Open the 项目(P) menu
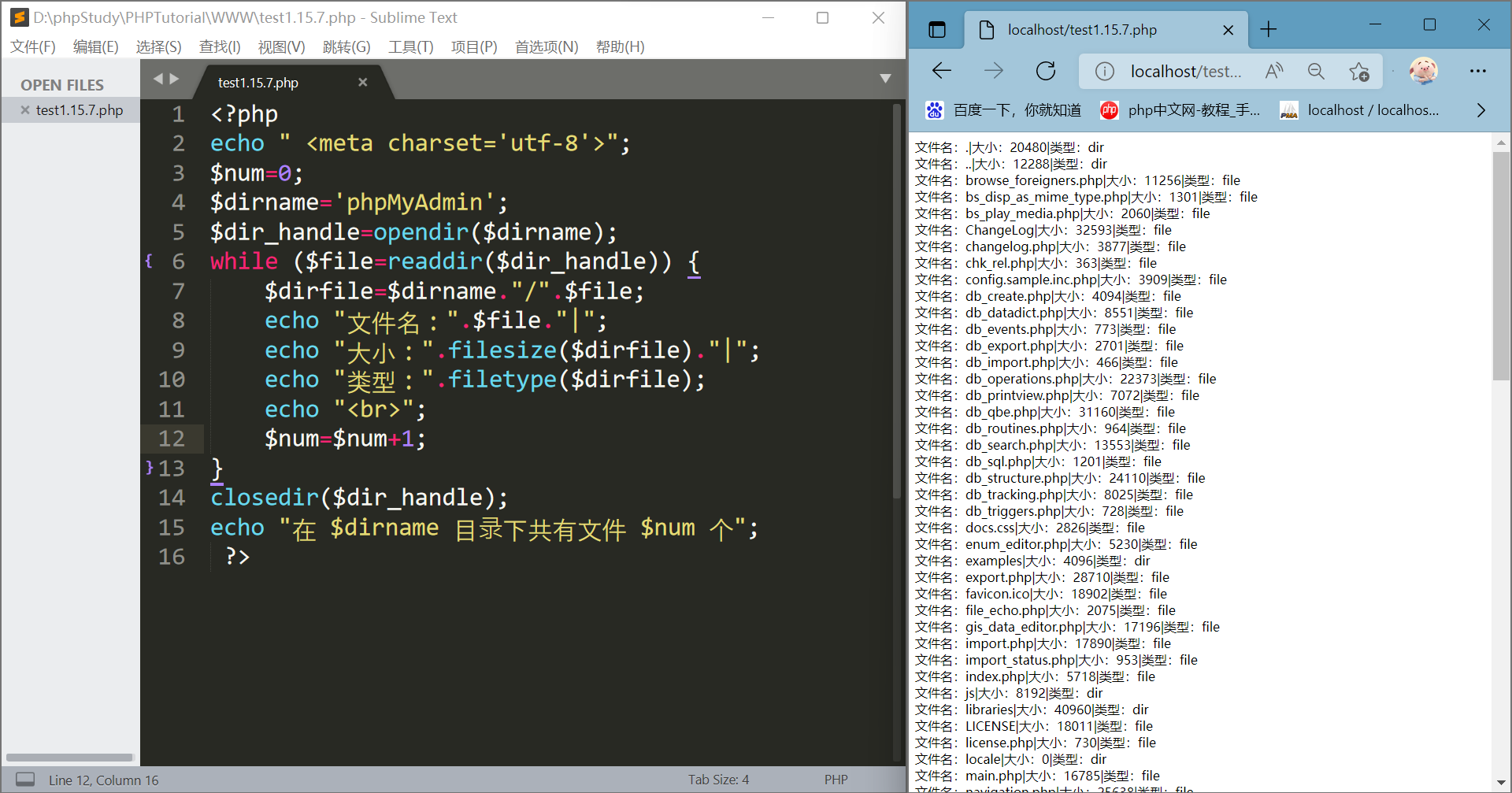Viewport: 1512px width, 793px height. 474,47
